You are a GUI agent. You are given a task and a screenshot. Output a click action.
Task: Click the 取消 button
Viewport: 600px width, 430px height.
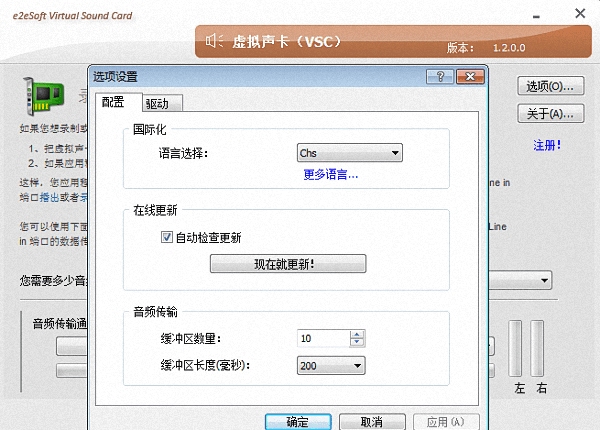372,422
